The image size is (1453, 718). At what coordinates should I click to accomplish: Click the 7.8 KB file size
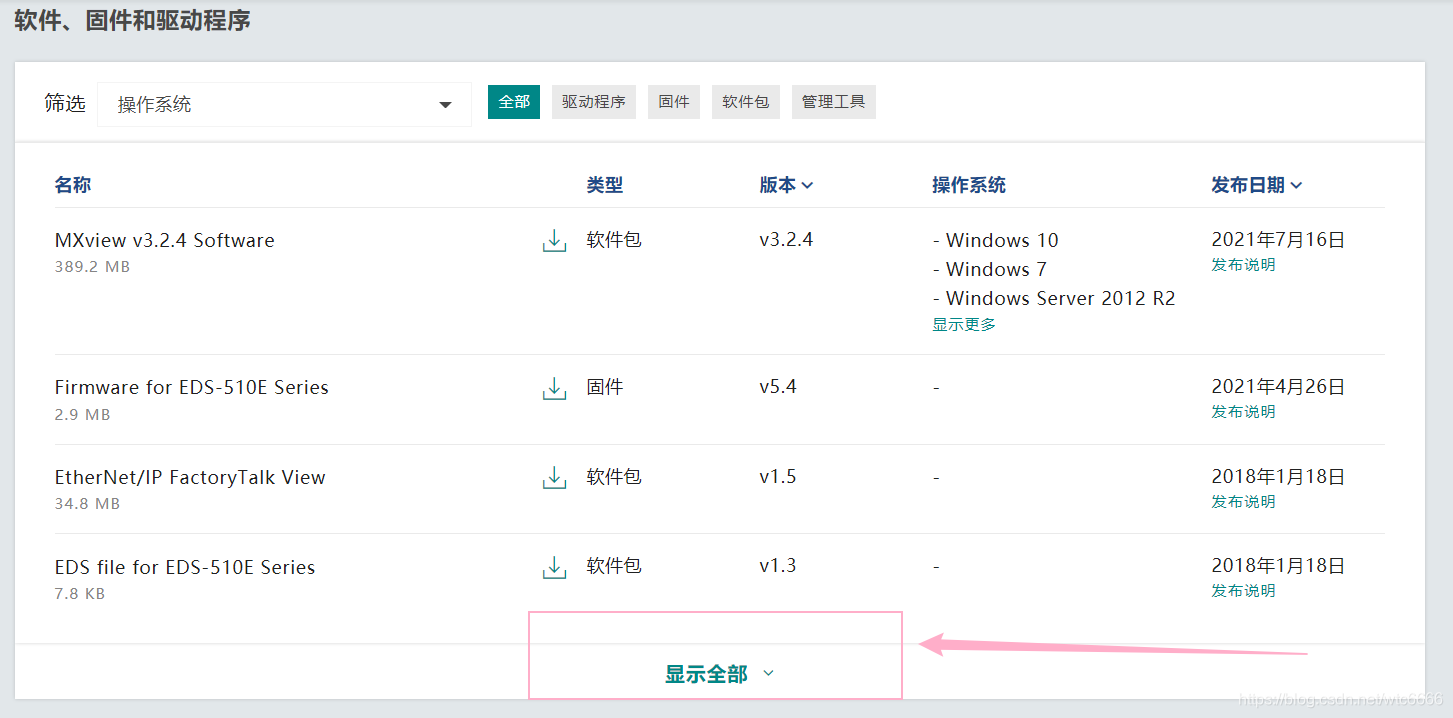(x=80, y=594)
